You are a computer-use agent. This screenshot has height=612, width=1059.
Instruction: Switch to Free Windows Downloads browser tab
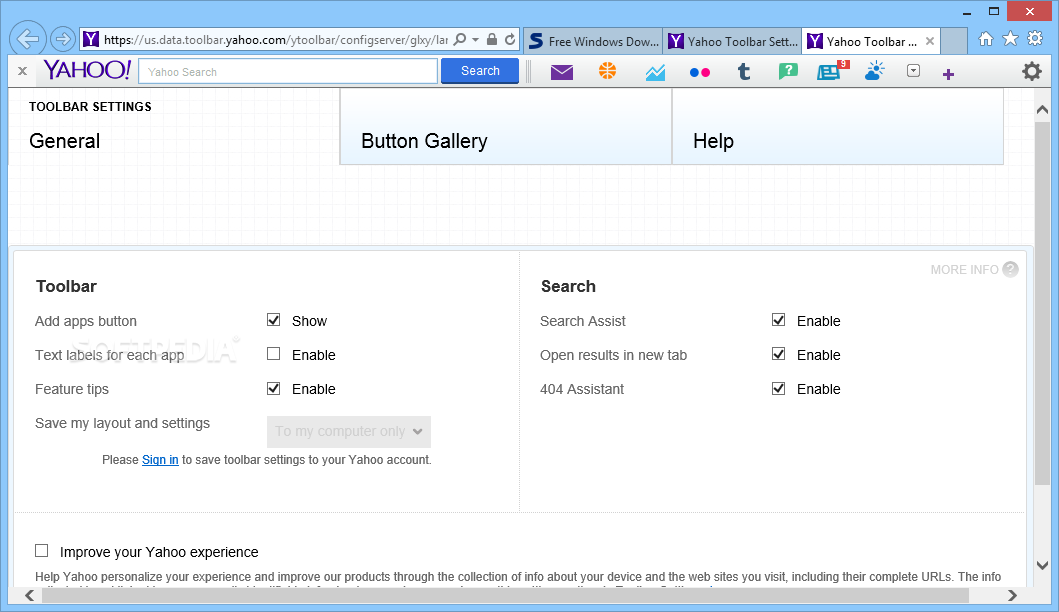pos(593,41)
